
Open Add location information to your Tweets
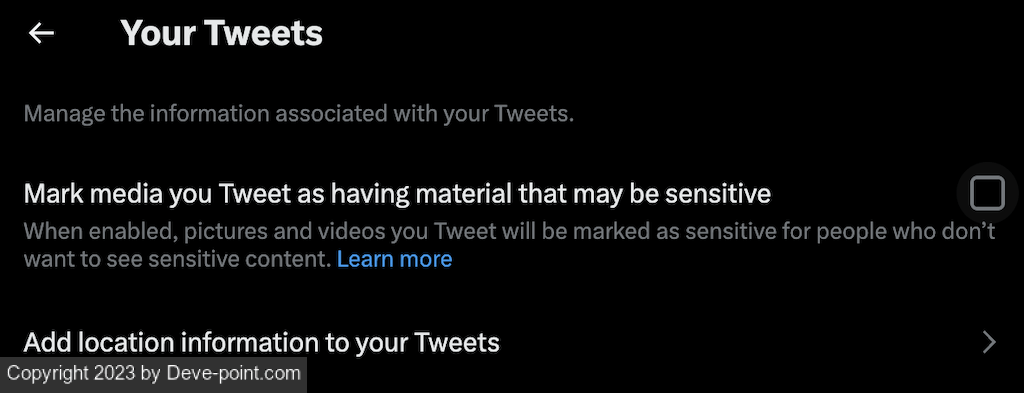click(512, 342)
